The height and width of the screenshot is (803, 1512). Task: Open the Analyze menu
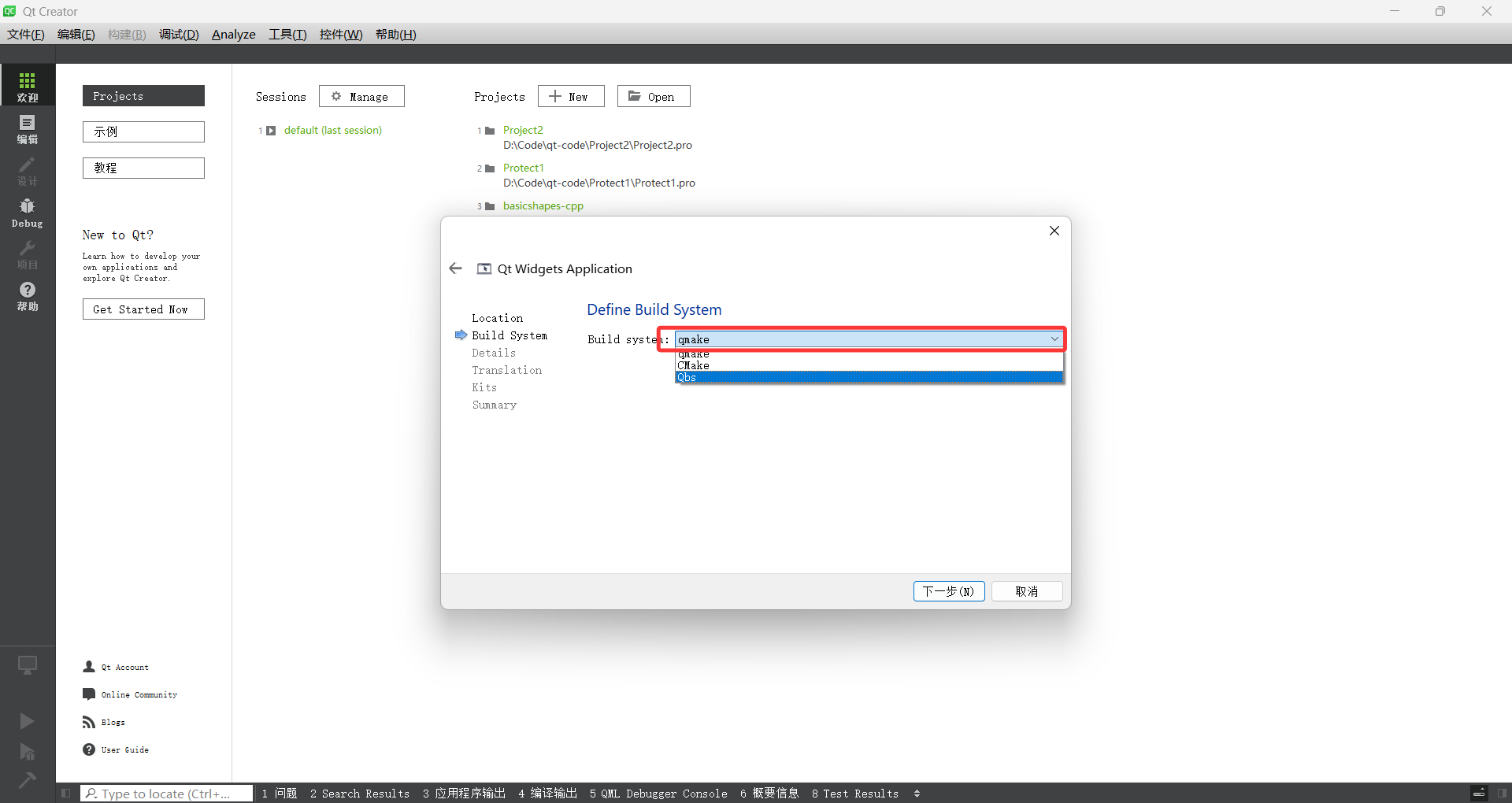click(234, 35)
